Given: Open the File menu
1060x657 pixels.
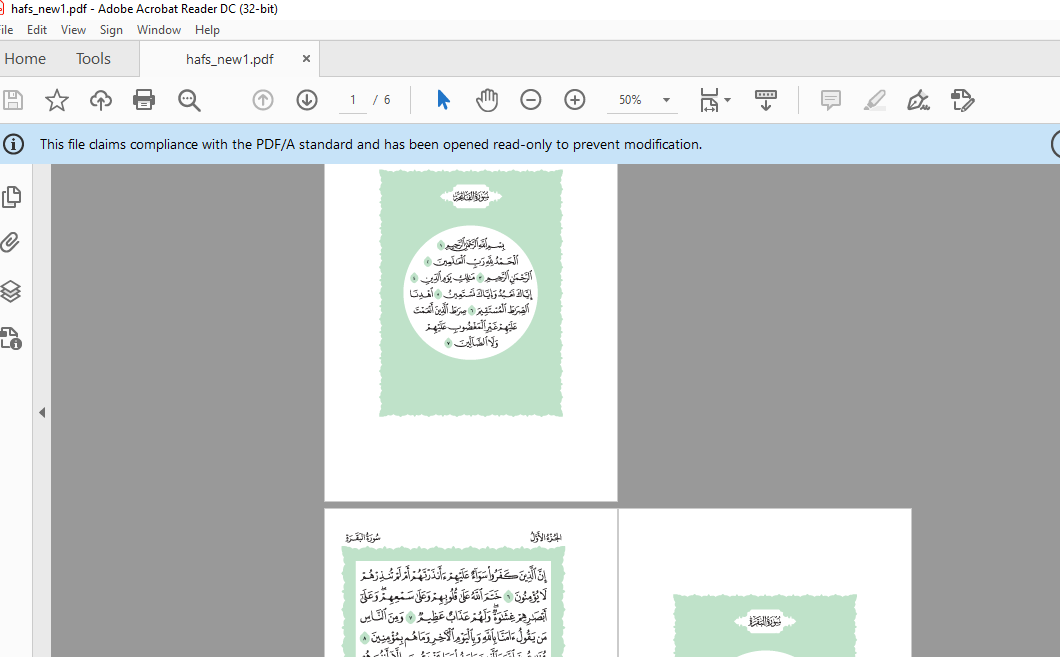Looking at the screenshot, I should click(x=6, y=30).
